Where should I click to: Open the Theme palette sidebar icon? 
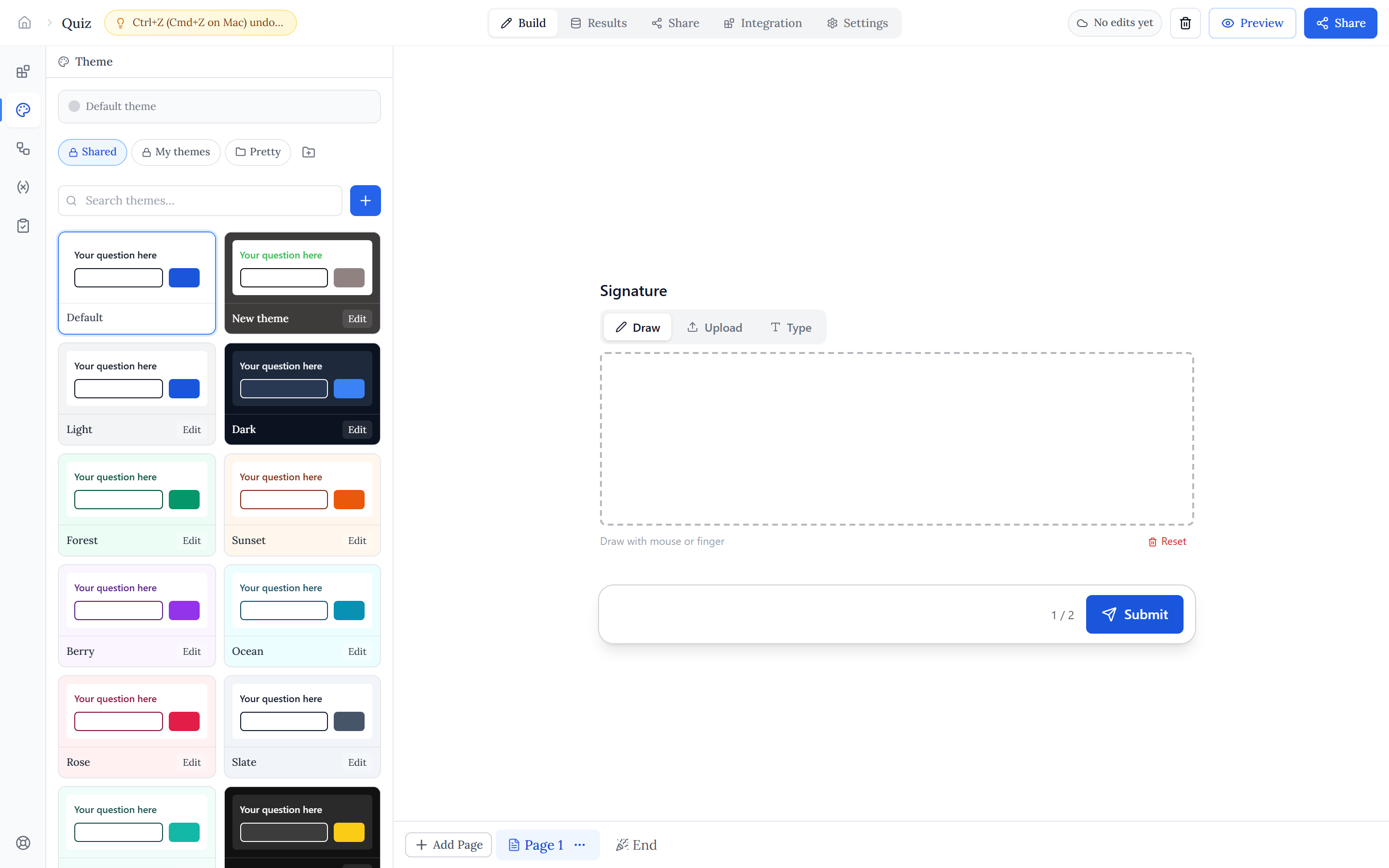[x=23, y=109]
